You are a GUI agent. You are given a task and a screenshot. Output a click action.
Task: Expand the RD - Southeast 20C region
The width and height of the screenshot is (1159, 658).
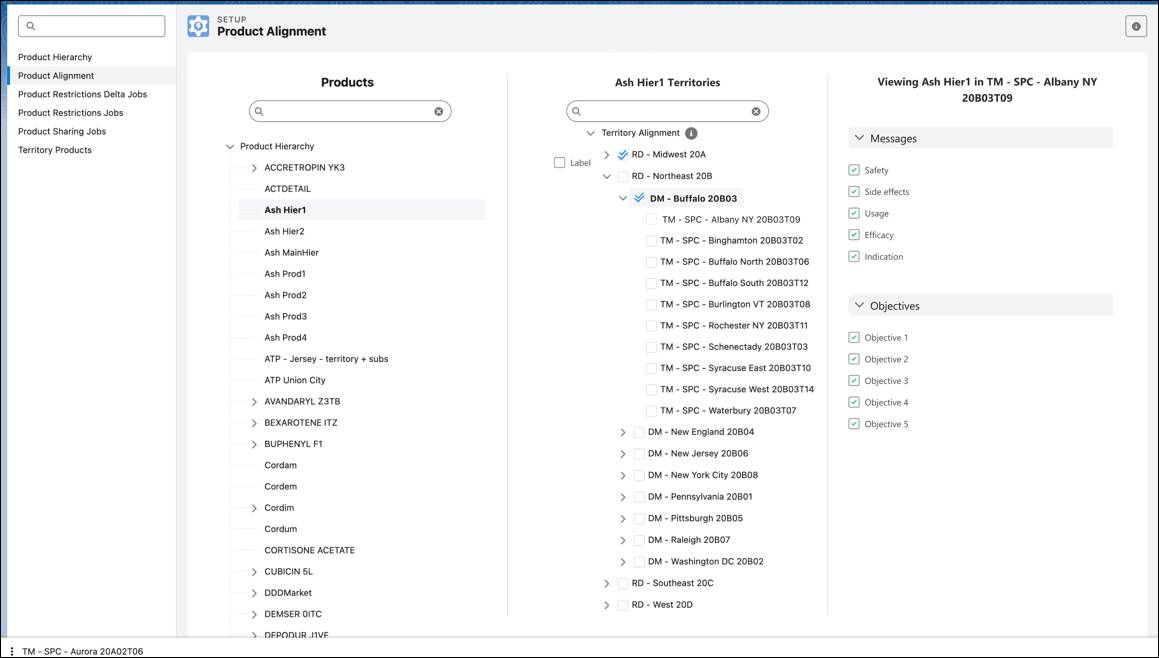(x=607, y=583)
